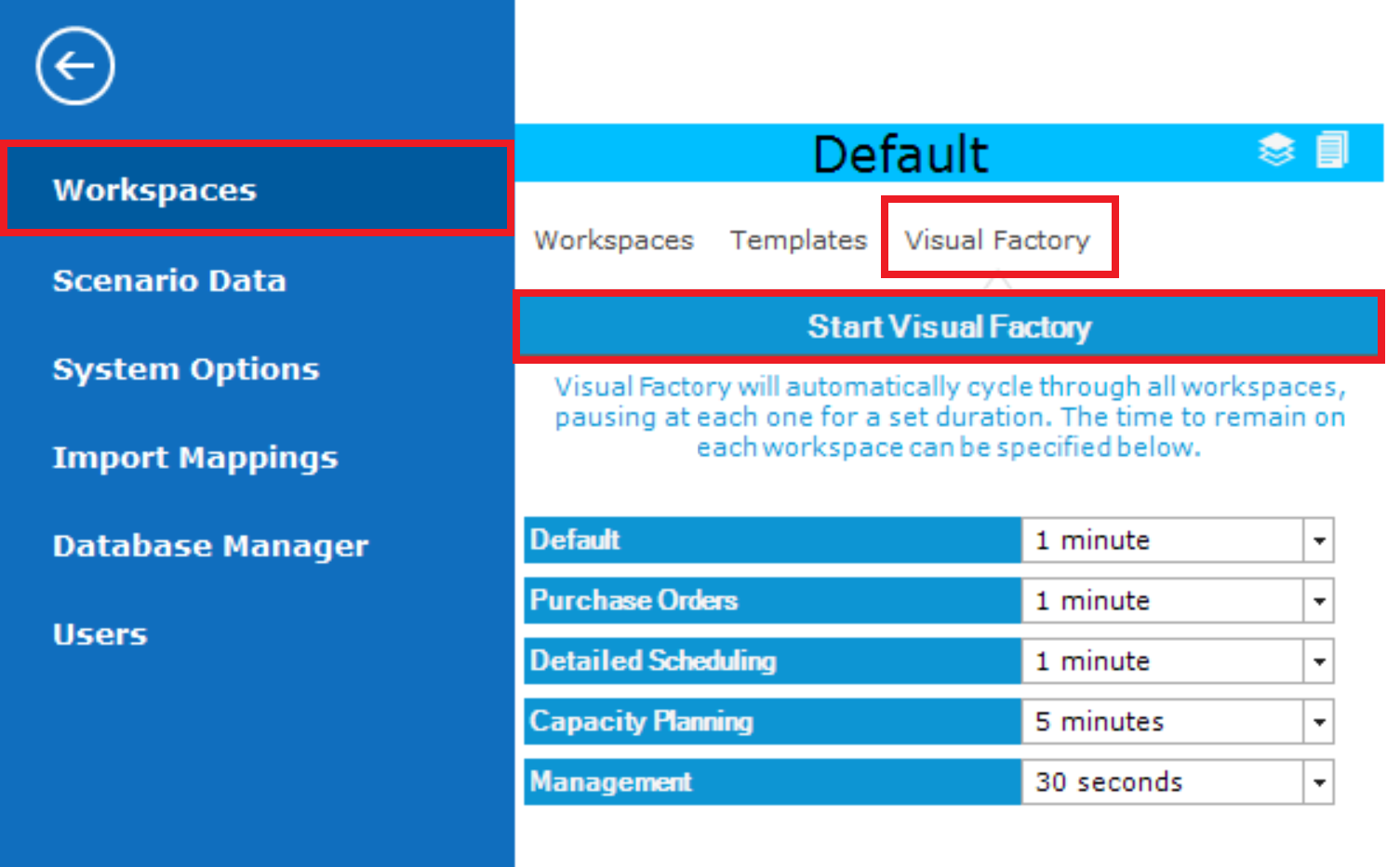Switch to the Templates tab
Viewport: 1400px width, 867px height.
(x=798, y=240)
